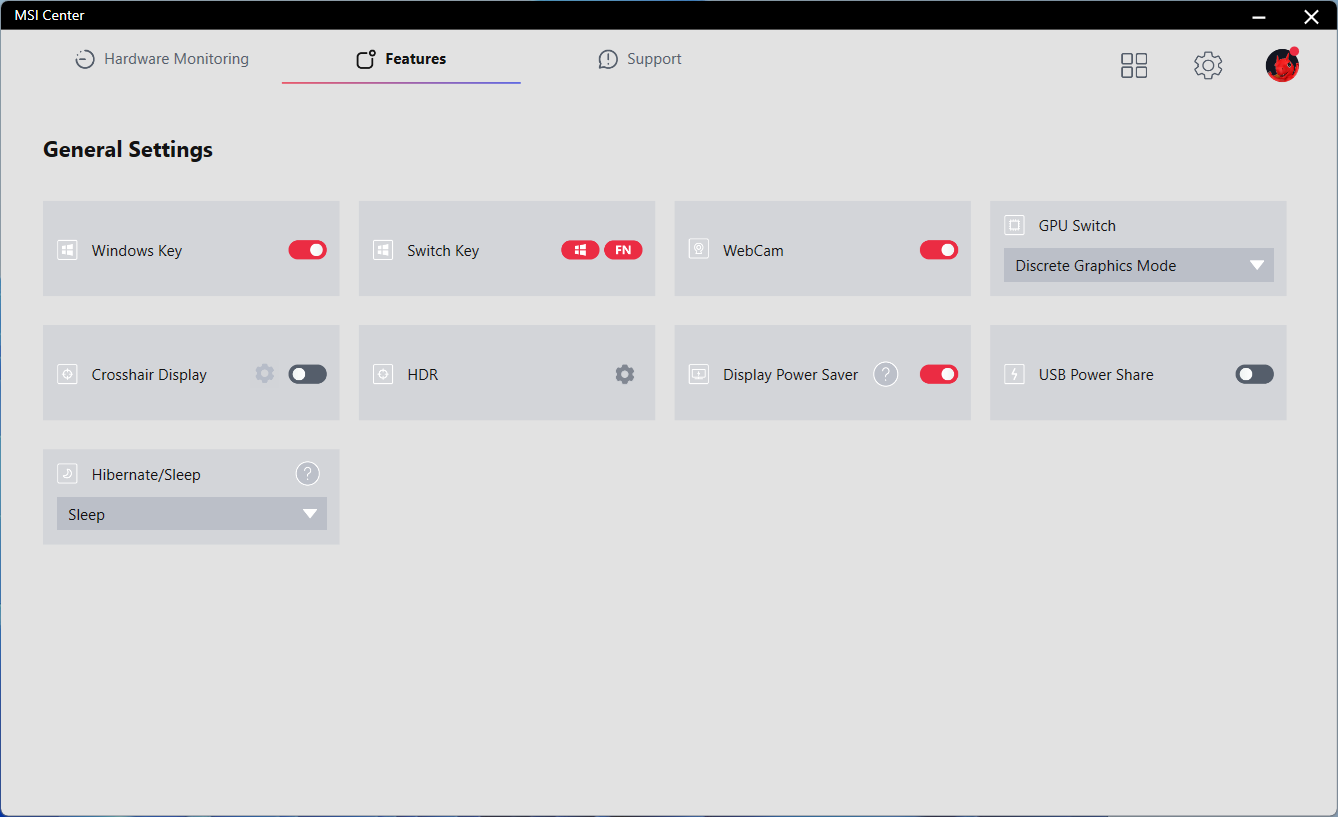The width and height of the screenshot is (1338, 817).
Task: Turn off Display Power Saver toggle
Action: [x=939, y=374]
